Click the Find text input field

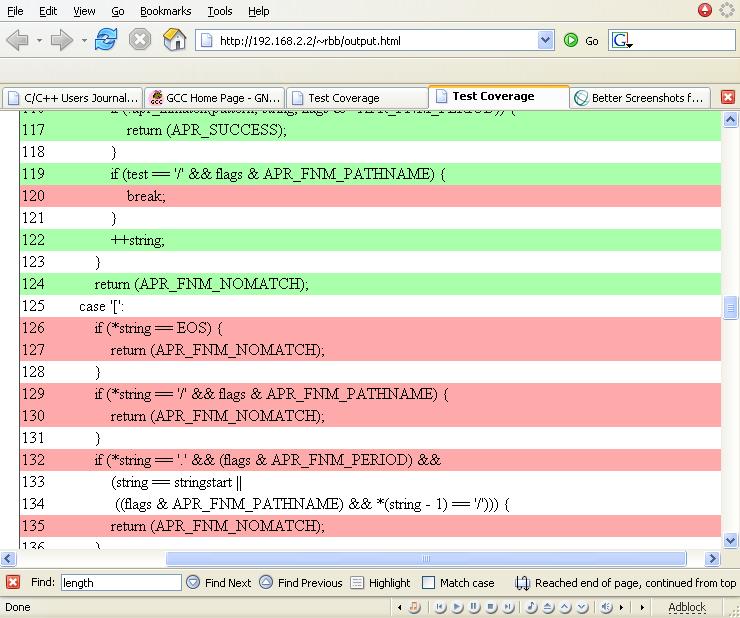pyautogui.click(x=121, y=582)
